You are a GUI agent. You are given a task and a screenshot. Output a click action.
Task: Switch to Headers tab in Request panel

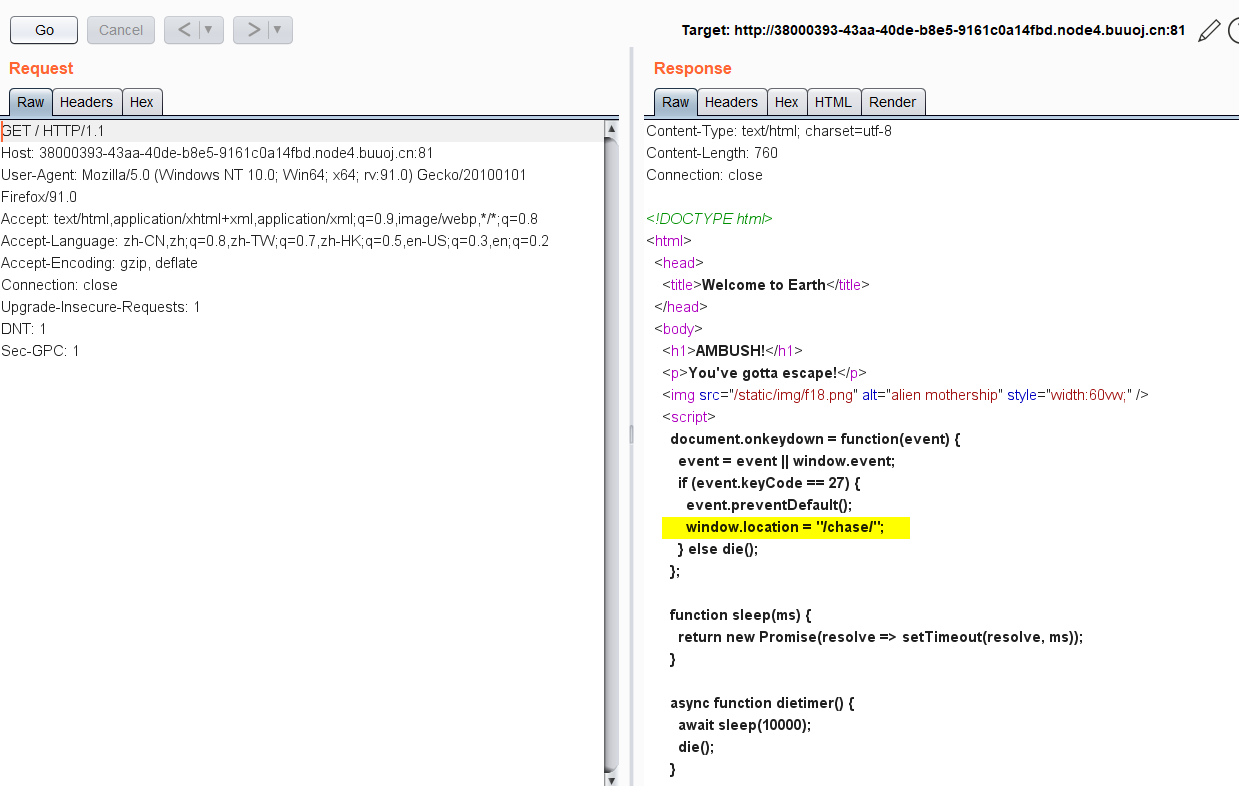pos(86,102)
